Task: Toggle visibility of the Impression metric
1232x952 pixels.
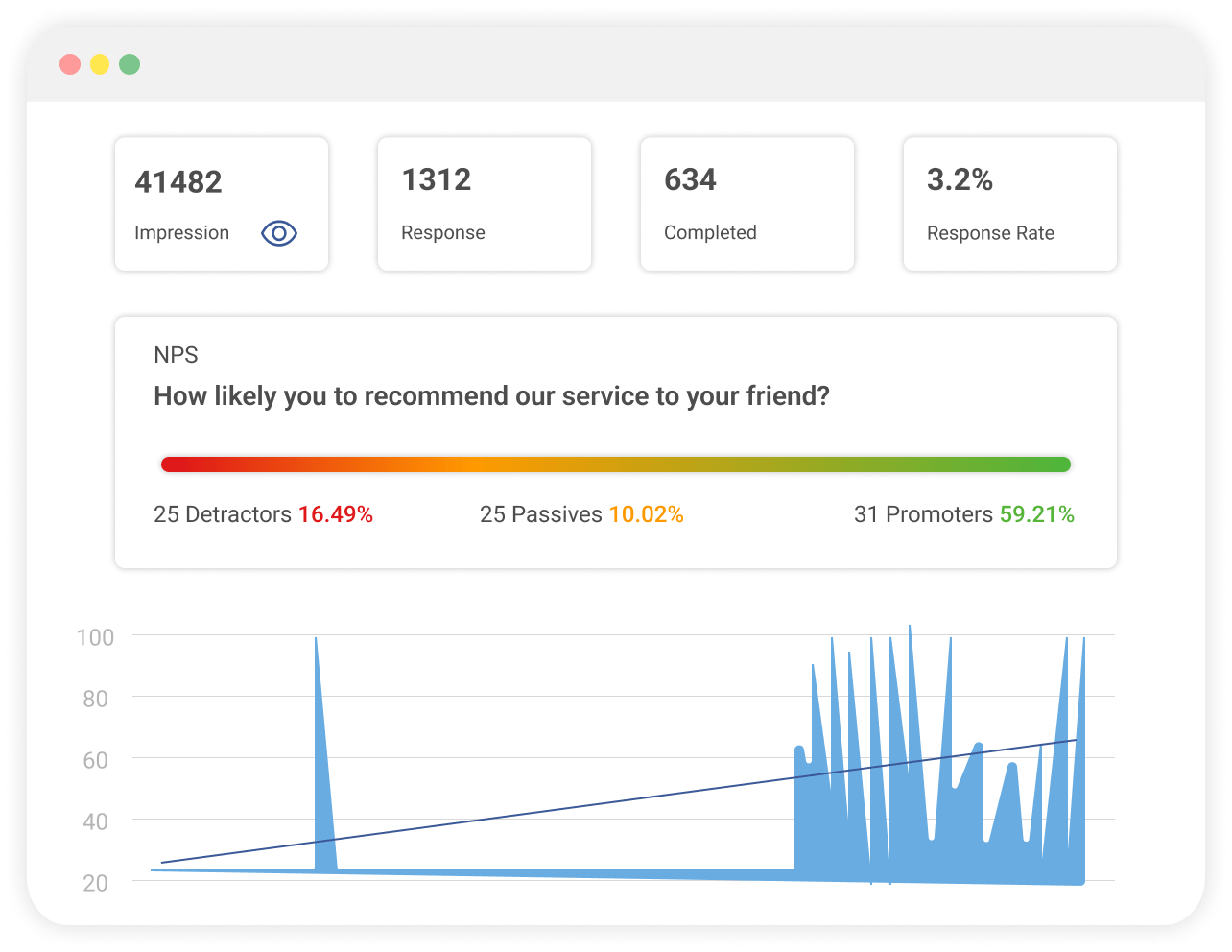Action: pos(278,232)
